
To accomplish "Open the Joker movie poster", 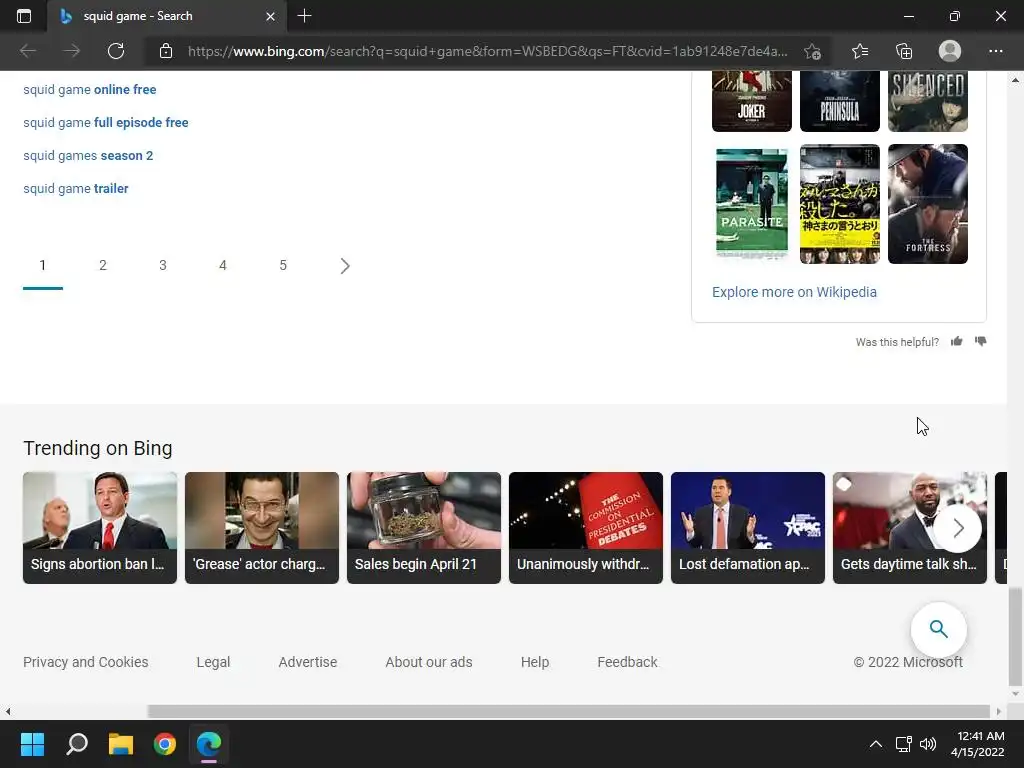I will [x=752, y=101].
